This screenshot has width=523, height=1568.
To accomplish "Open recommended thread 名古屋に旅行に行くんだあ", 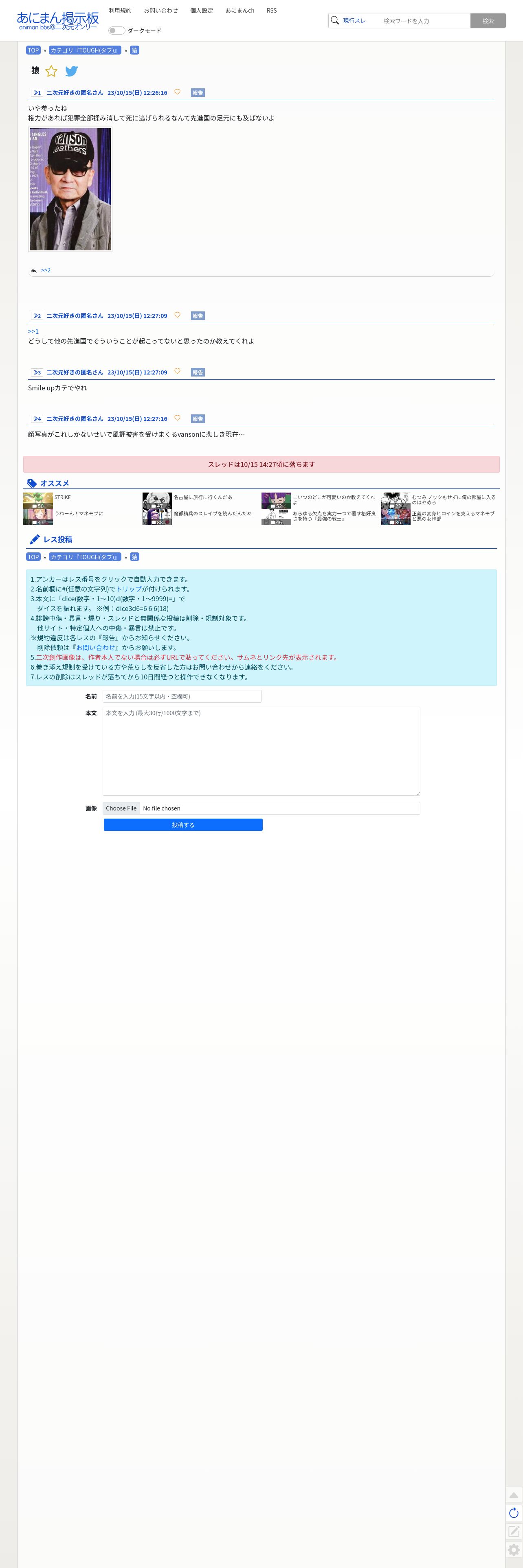I will (x=203, y=497).
